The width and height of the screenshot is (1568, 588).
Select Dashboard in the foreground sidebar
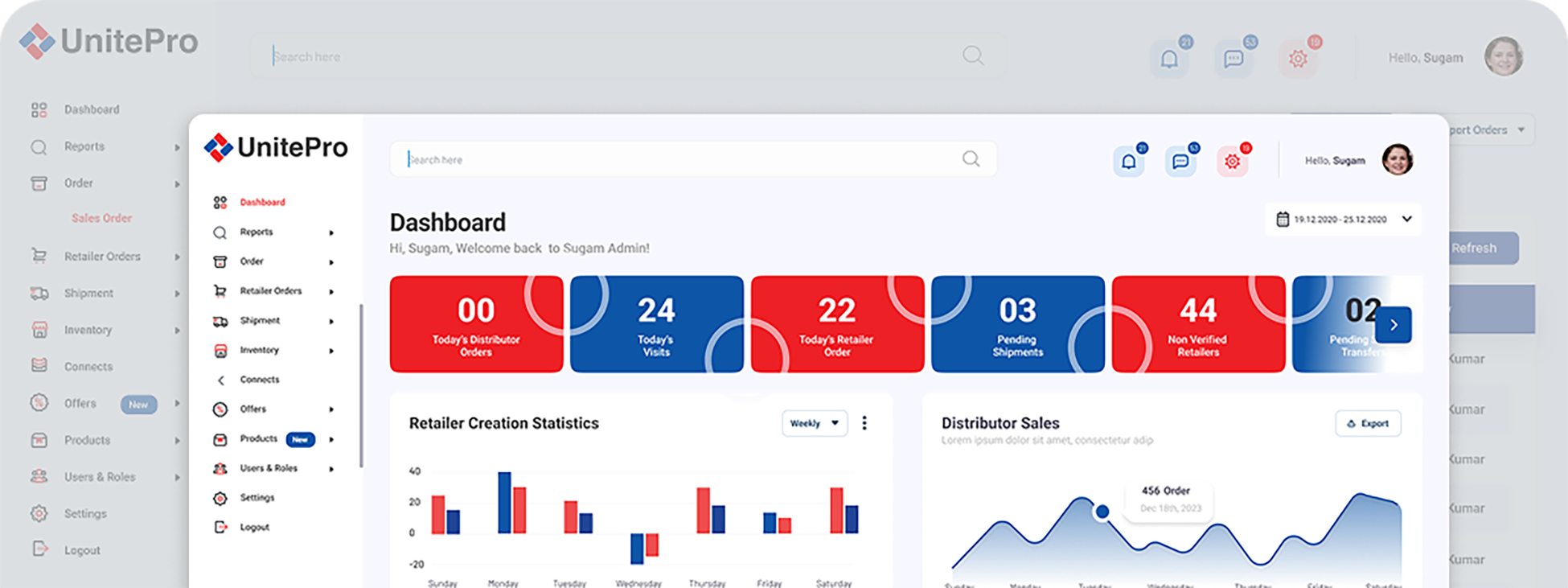point(262,203)
